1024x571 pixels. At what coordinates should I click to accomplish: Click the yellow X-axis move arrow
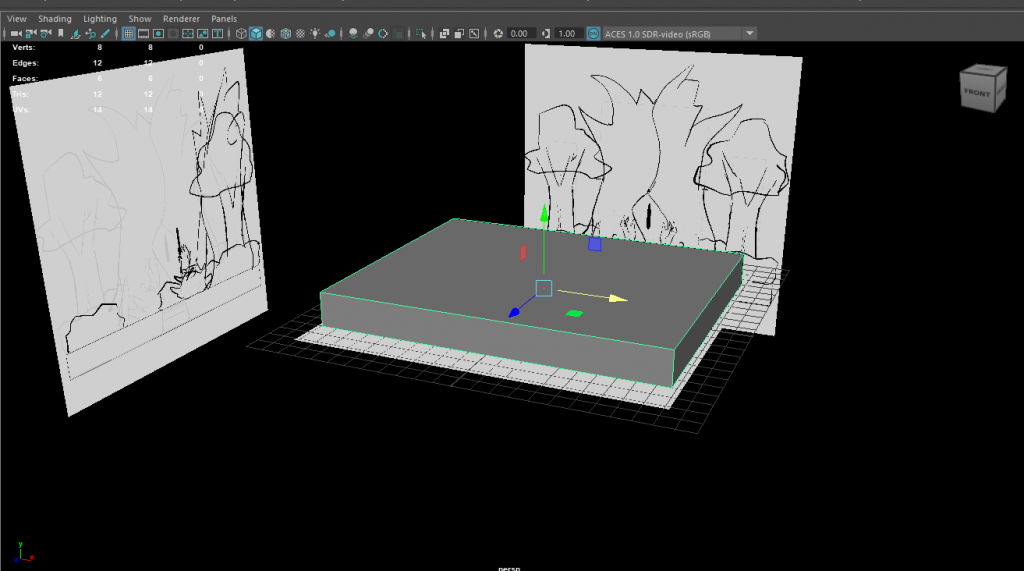[x=618, y=299]
